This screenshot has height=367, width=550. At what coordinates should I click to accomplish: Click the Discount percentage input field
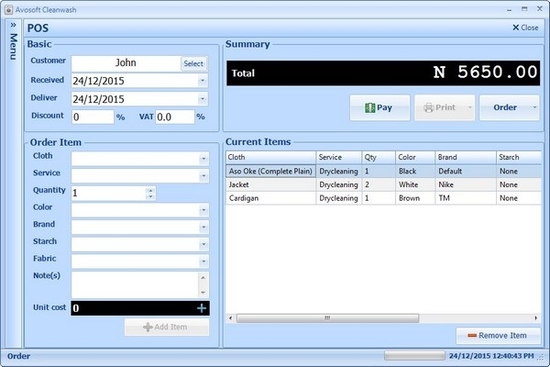point(93,117)
